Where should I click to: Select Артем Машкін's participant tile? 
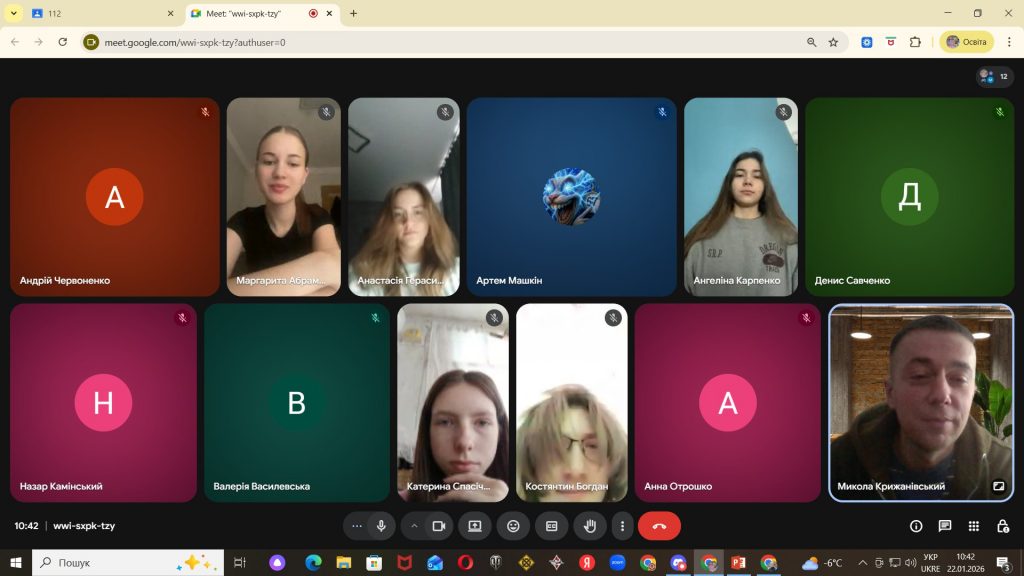pyautogui.click(x=571, y=196)
